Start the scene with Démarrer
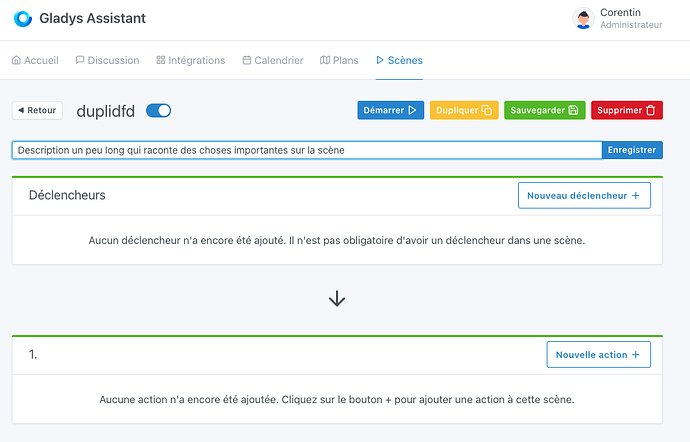Image resolution: width=690 pixels, height=442 pixels. [390, 110]
